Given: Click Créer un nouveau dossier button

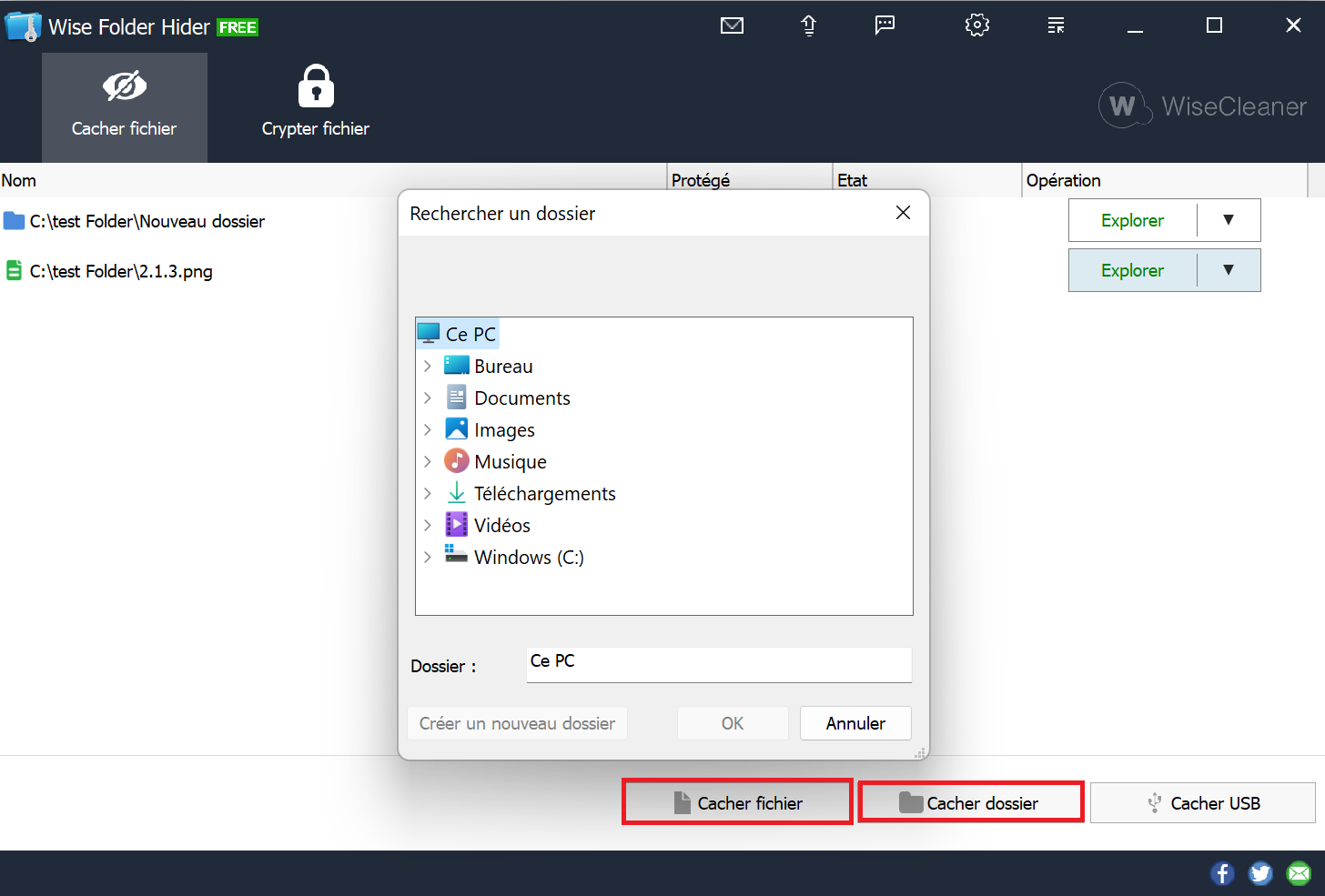Looking at the screenshot, I should [x=517, y=723].
